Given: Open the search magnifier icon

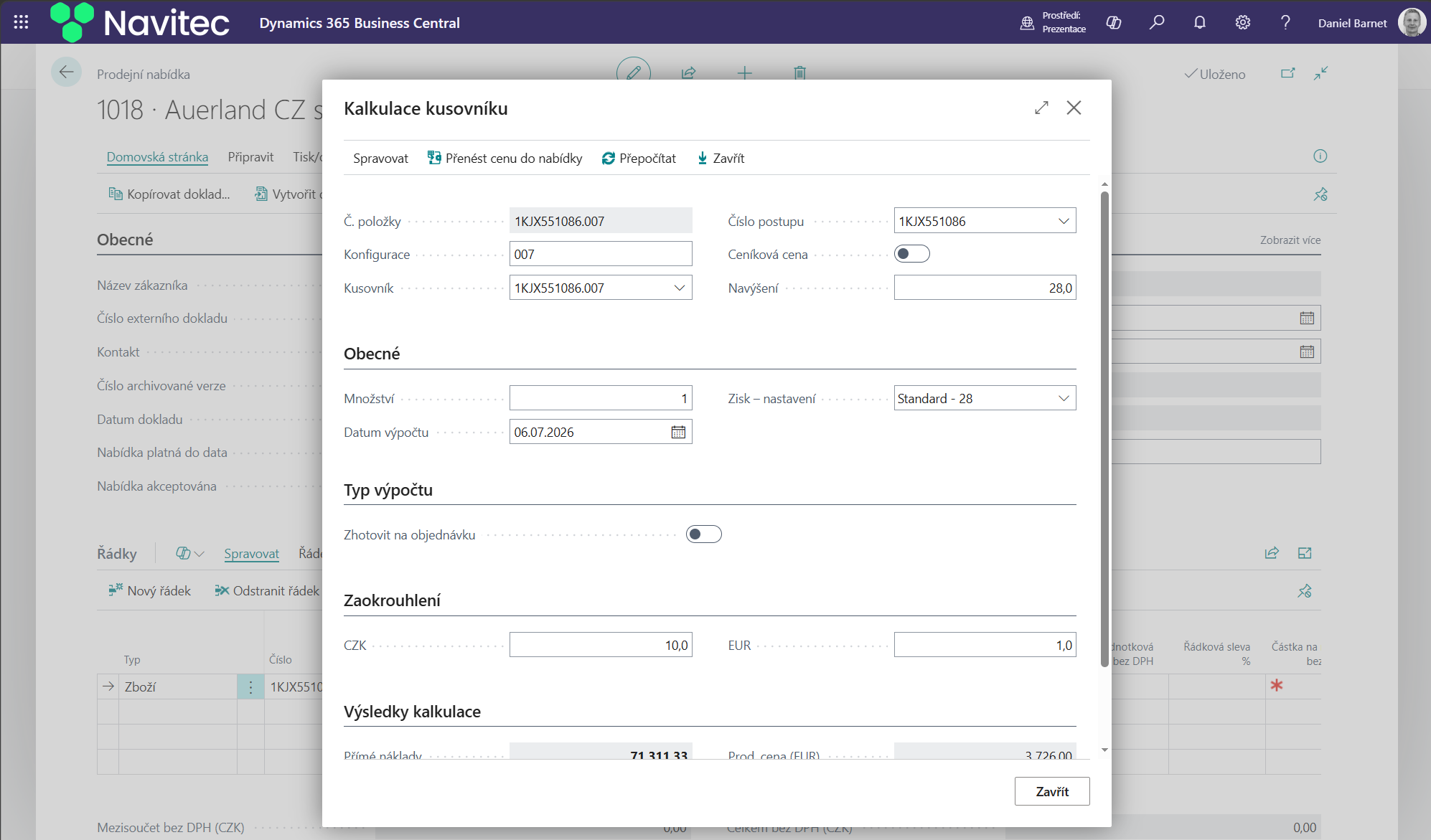Looking at the screenshot, I should [x=1156, y=22].
